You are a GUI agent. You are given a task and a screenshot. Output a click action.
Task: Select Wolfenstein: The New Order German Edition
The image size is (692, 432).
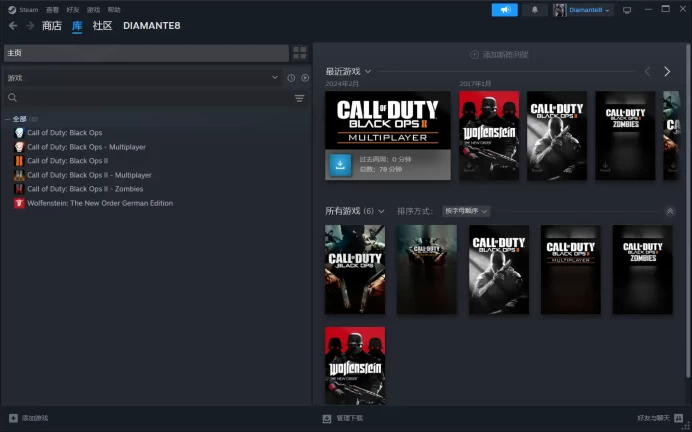[x=100, y=203]
